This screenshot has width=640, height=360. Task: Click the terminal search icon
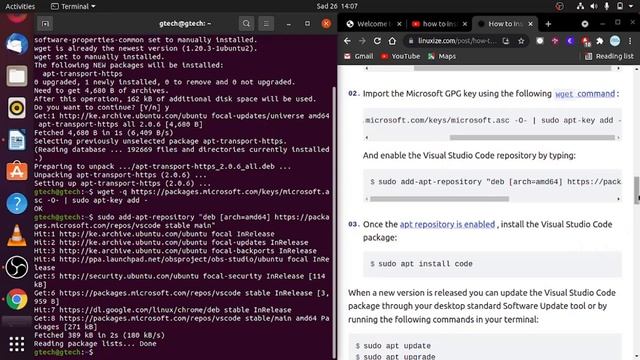coord(247,24)
